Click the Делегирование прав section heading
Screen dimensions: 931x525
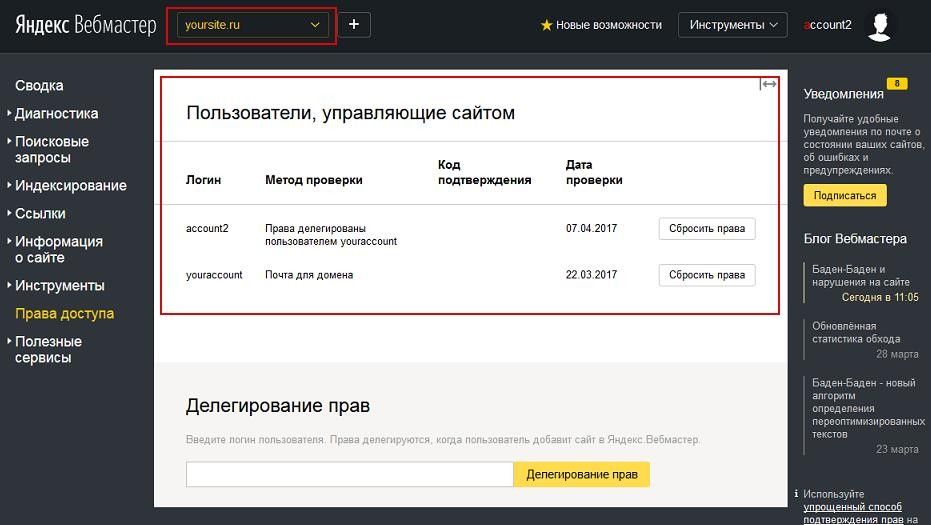pyautogui.click(x=278, y=406)
